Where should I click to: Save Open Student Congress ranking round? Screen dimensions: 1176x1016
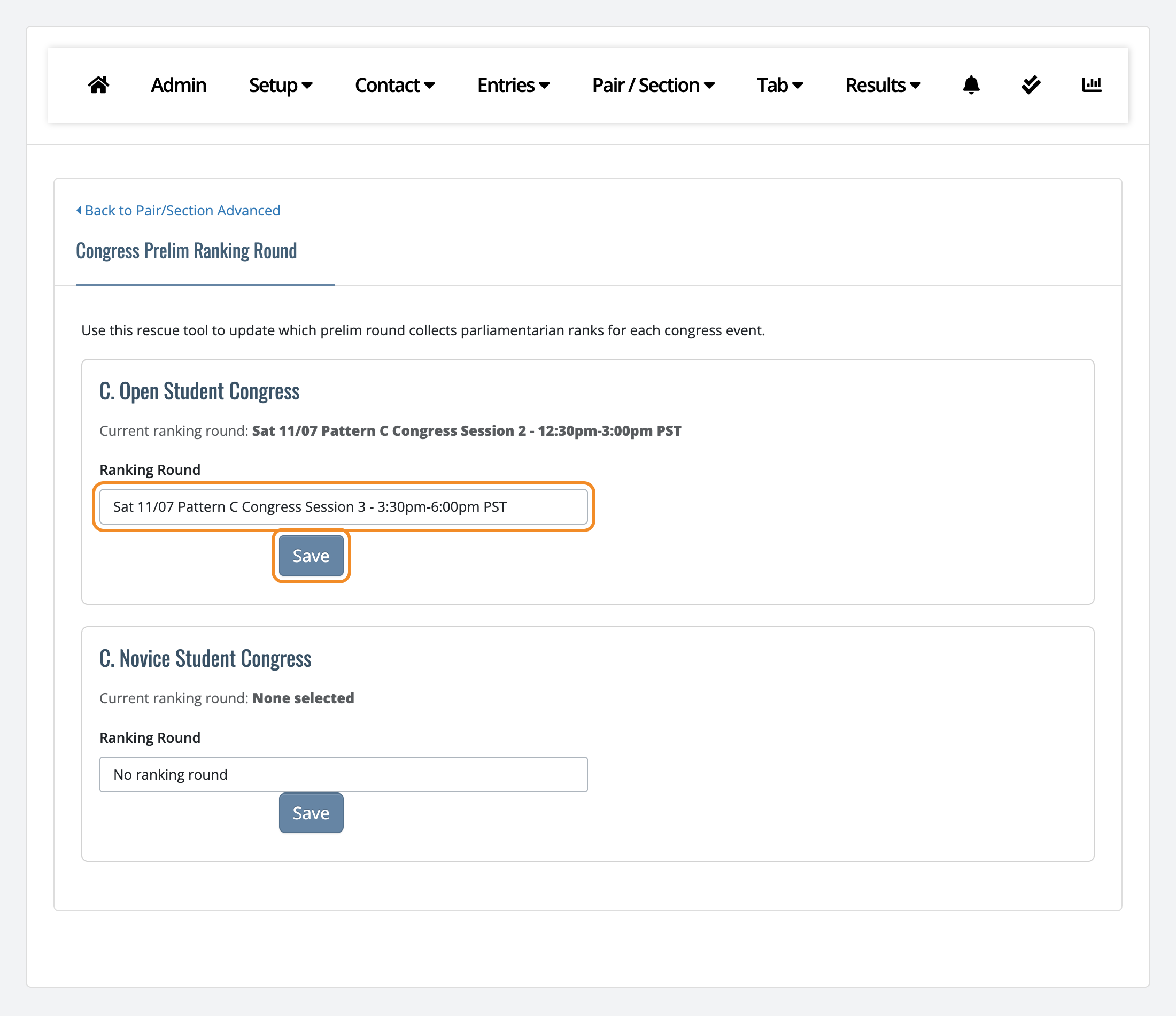[x=311, y=556]
